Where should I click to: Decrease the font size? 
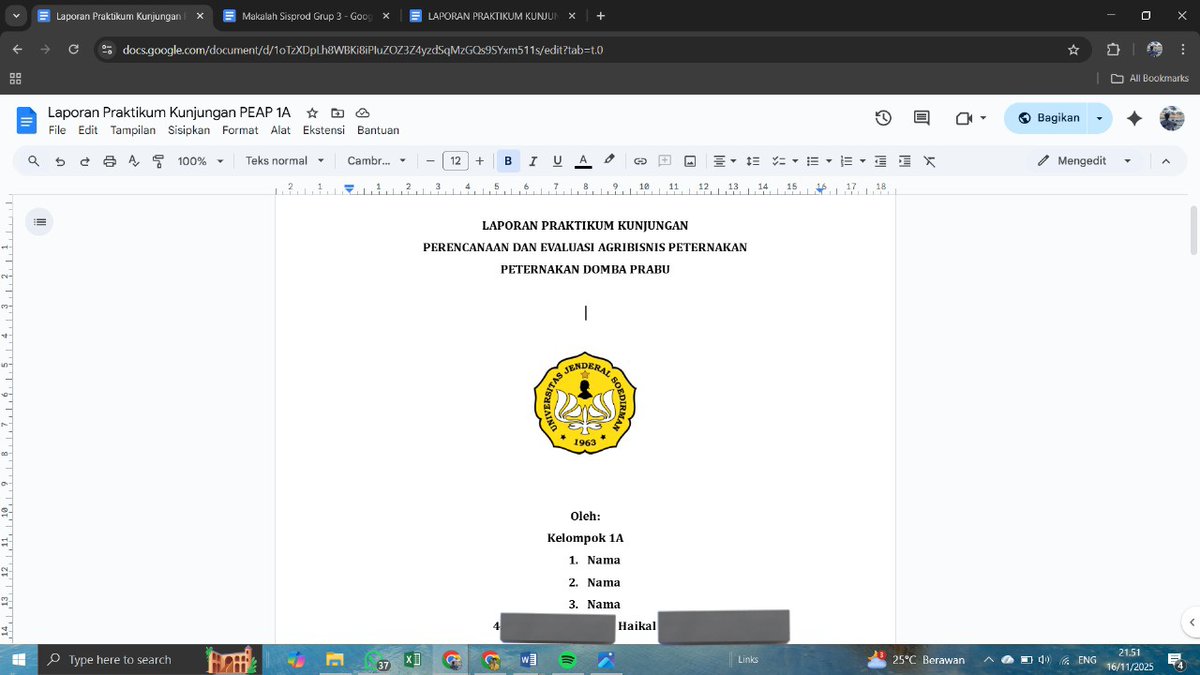pyautogui.click(x=431, y=161)
